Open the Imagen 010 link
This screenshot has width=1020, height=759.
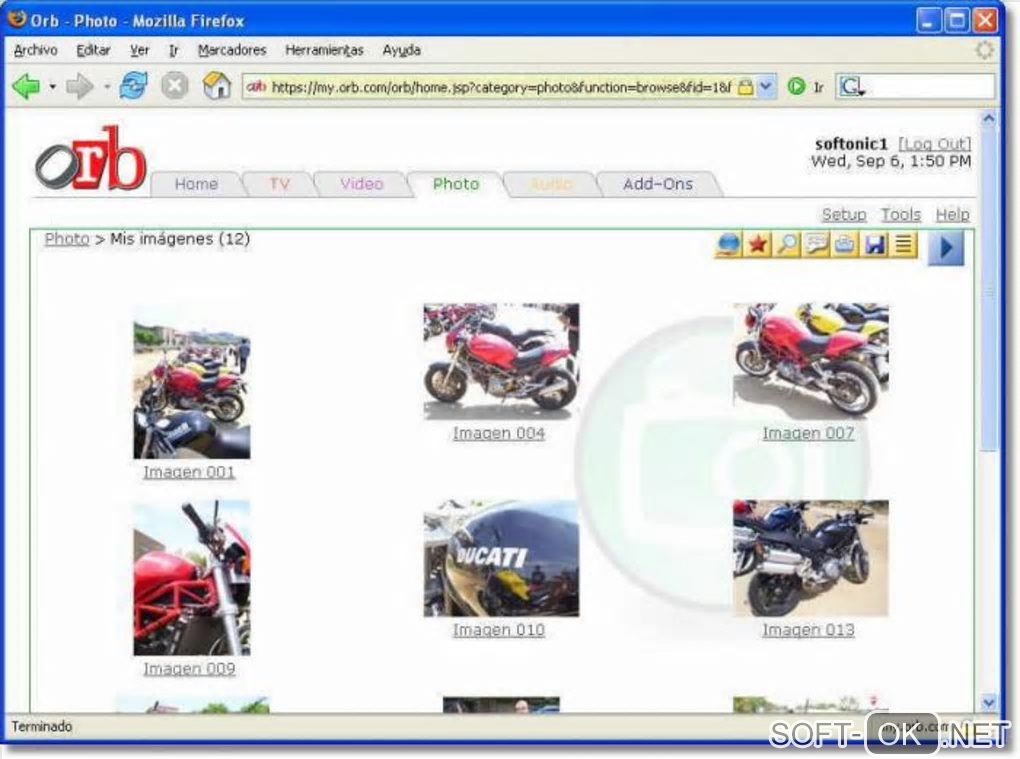point(499,630)
